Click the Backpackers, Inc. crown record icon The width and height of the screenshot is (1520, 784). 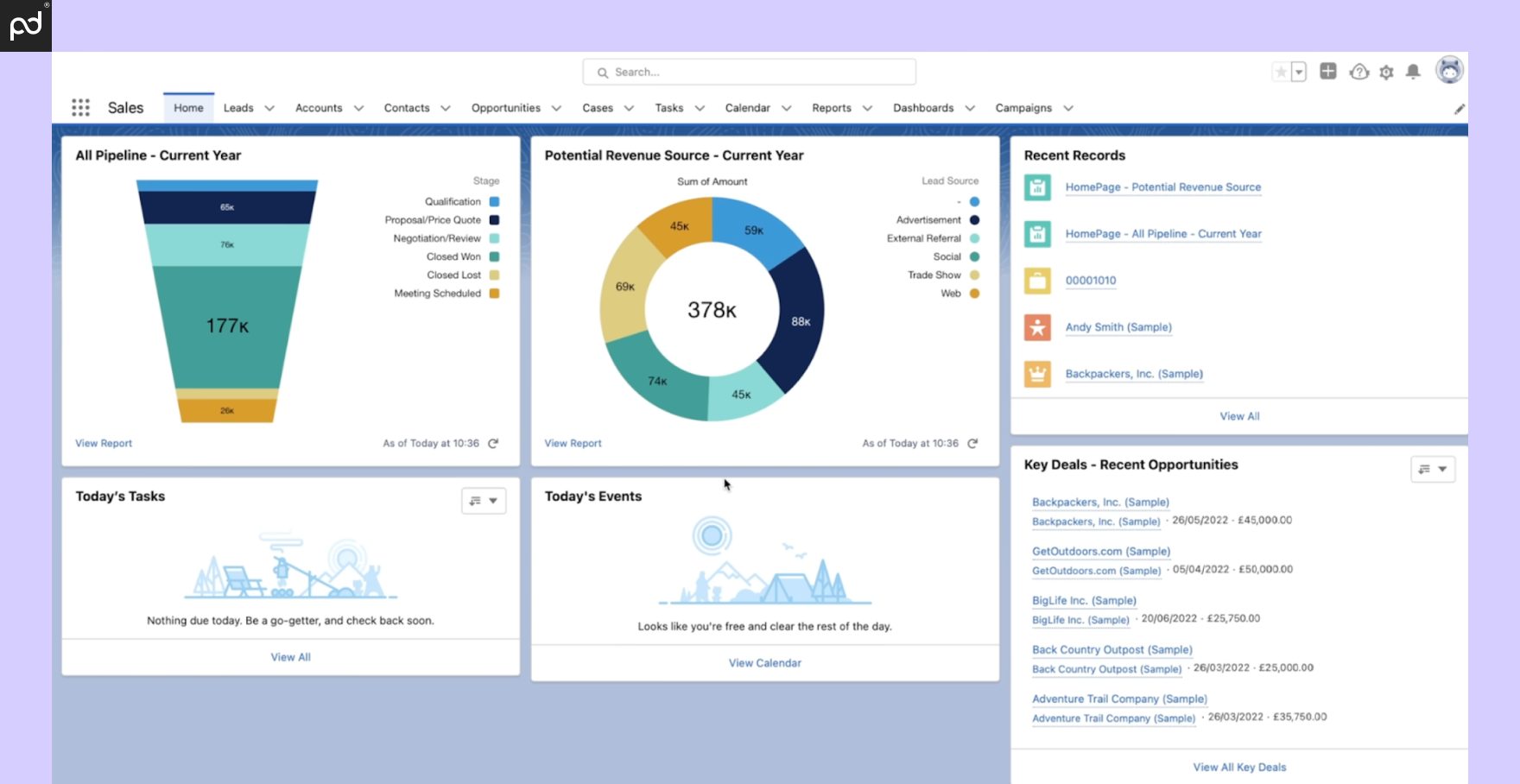point(1036,374)
